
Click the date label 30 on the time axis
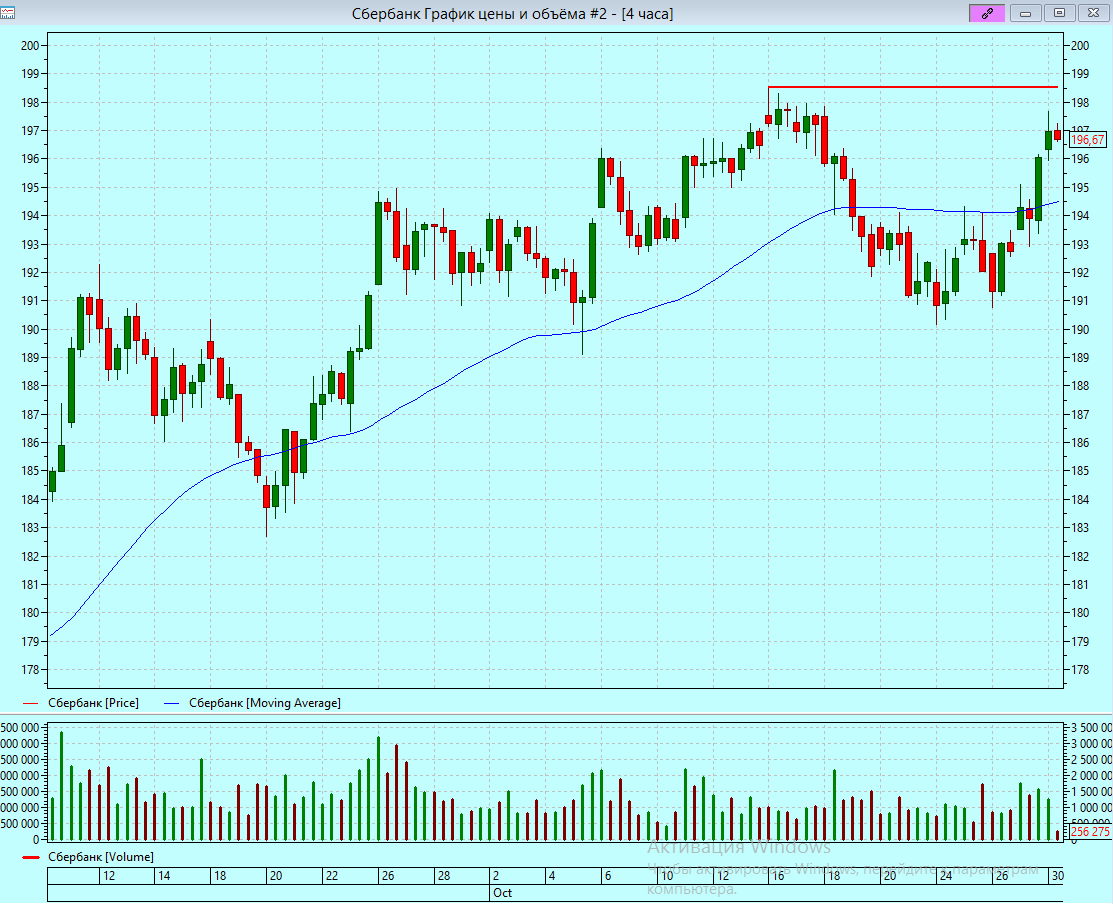pyautogui.click(x=1058, y=876)
